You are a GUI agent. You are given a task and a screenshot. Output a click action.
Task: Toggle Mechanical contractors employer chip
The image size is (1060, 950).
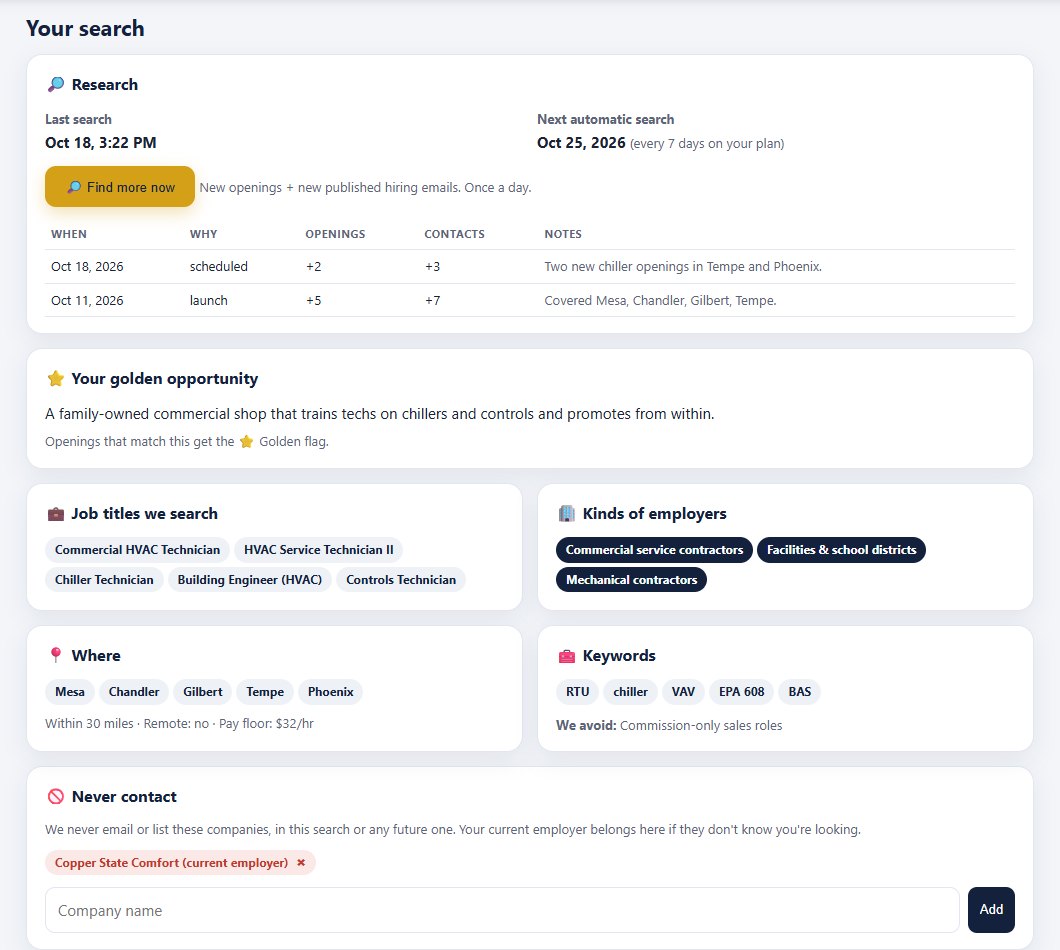point(631,579)
